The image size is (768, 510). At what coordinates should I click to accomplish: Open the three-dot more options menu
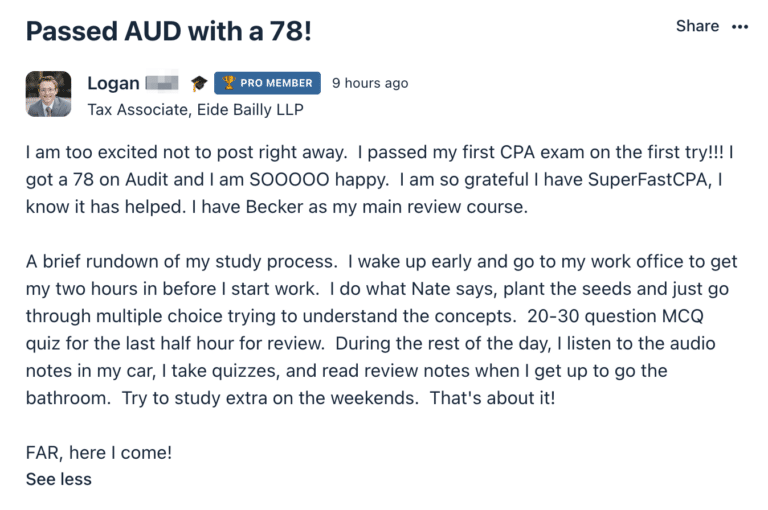coord(740,26)
